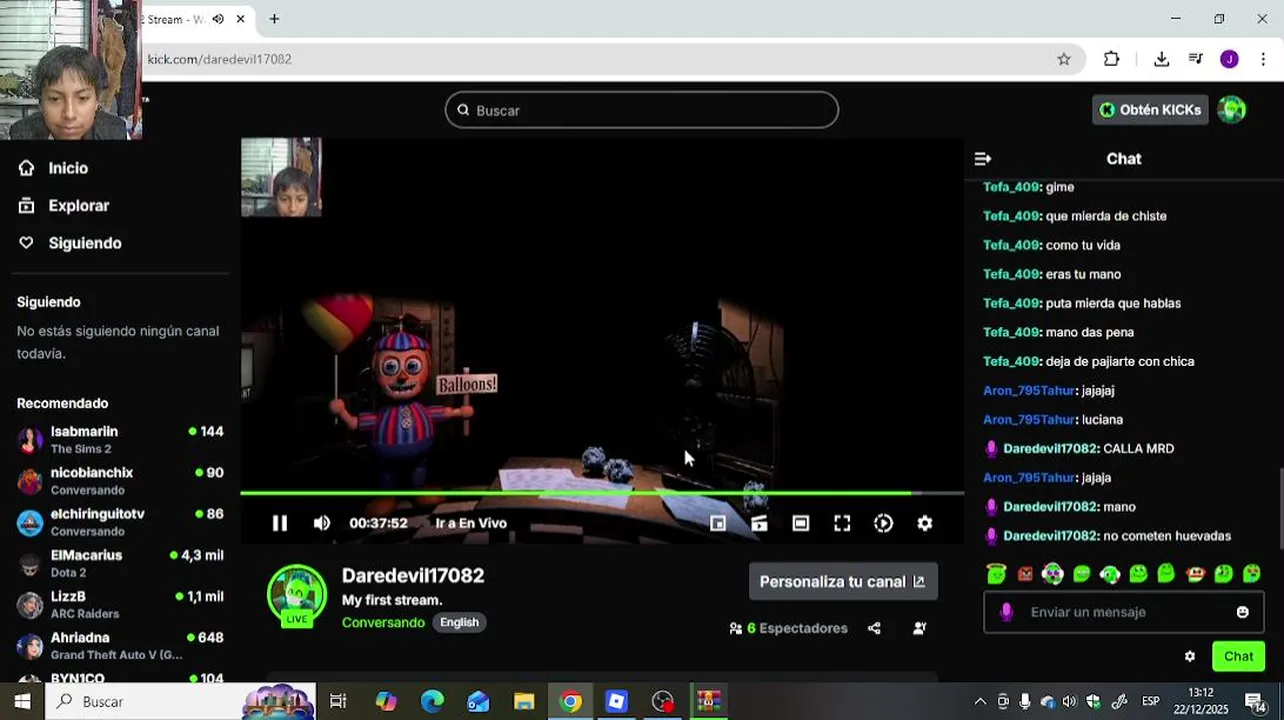1284x720 pixels.
Task: Open recommended channel isabmariin
Action: (x=120, y=439)
